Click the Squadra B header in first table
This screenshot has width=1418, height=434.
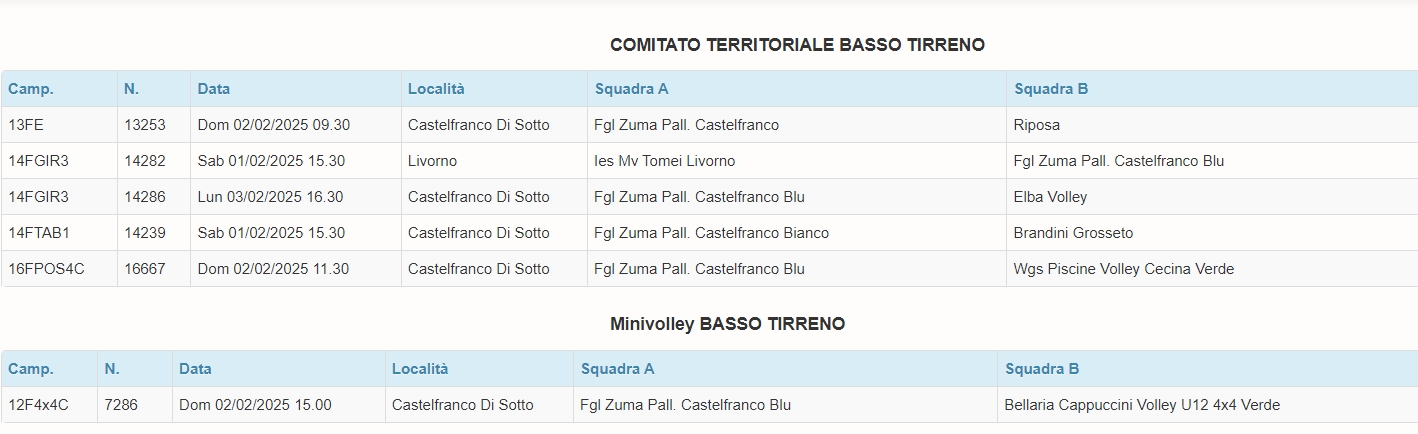click(x=1051, y=89)
